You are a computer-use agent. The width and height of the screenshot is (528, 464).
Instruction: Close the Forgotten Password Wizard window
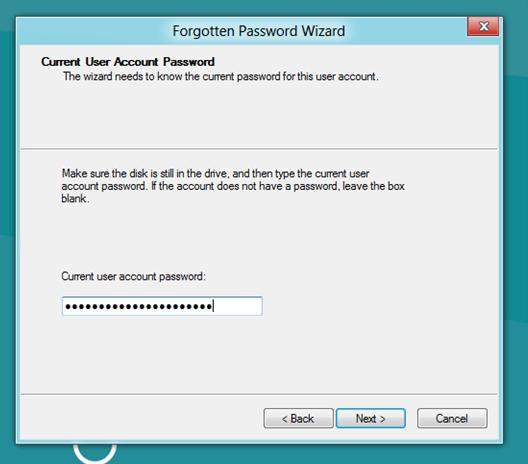point(483,26)
